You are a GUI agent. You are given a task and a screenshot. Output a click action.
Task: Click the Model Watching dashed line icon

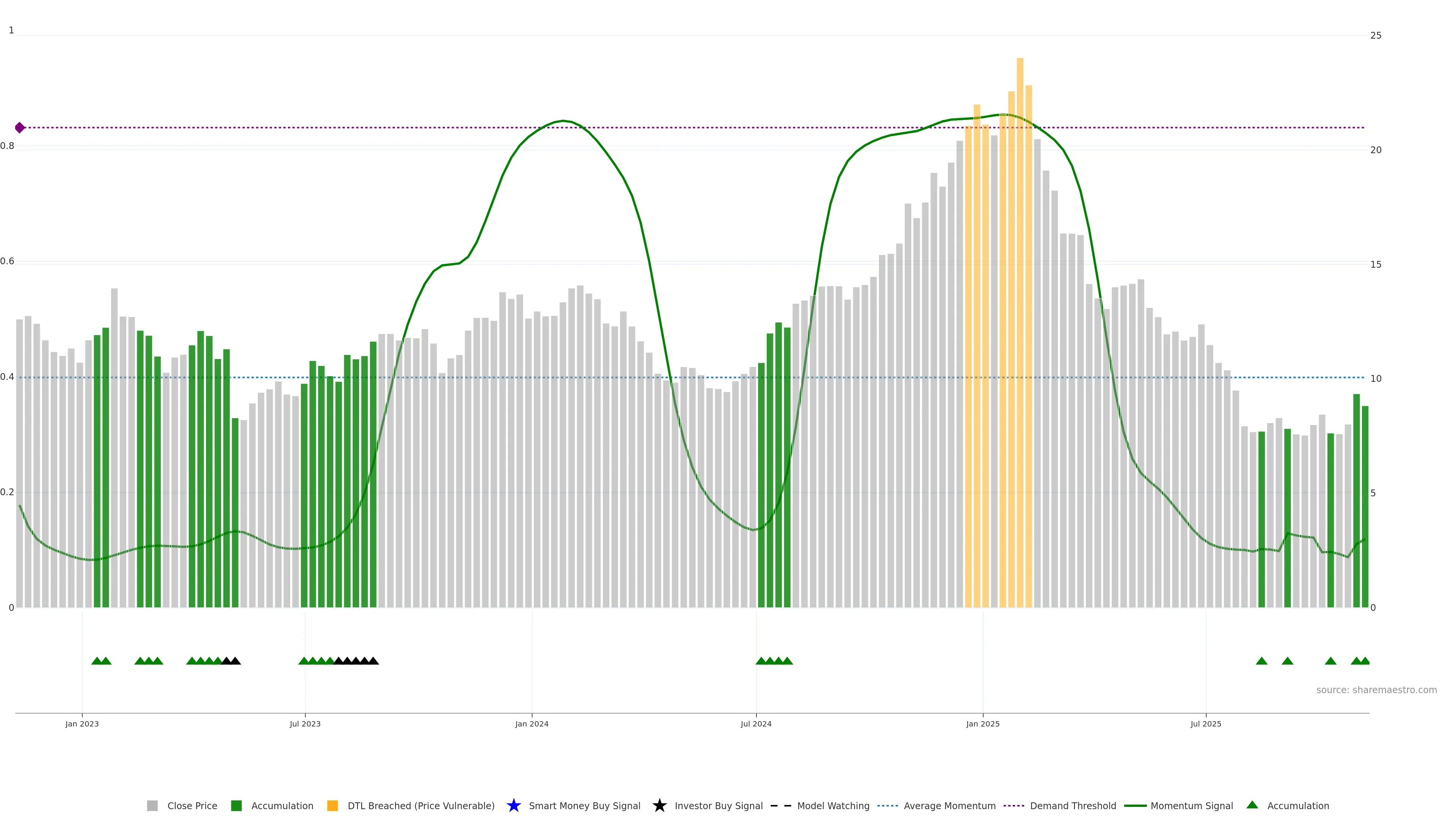click(781, 805)
